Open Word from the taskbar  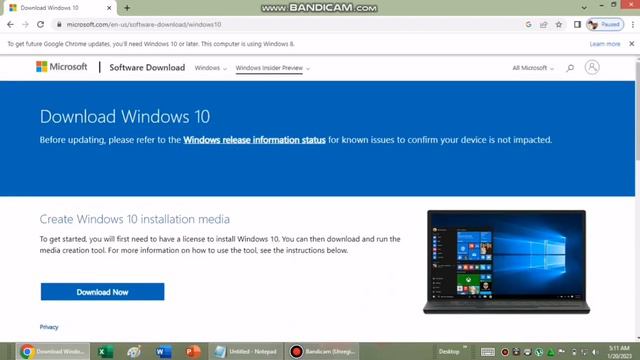point(164,351)
